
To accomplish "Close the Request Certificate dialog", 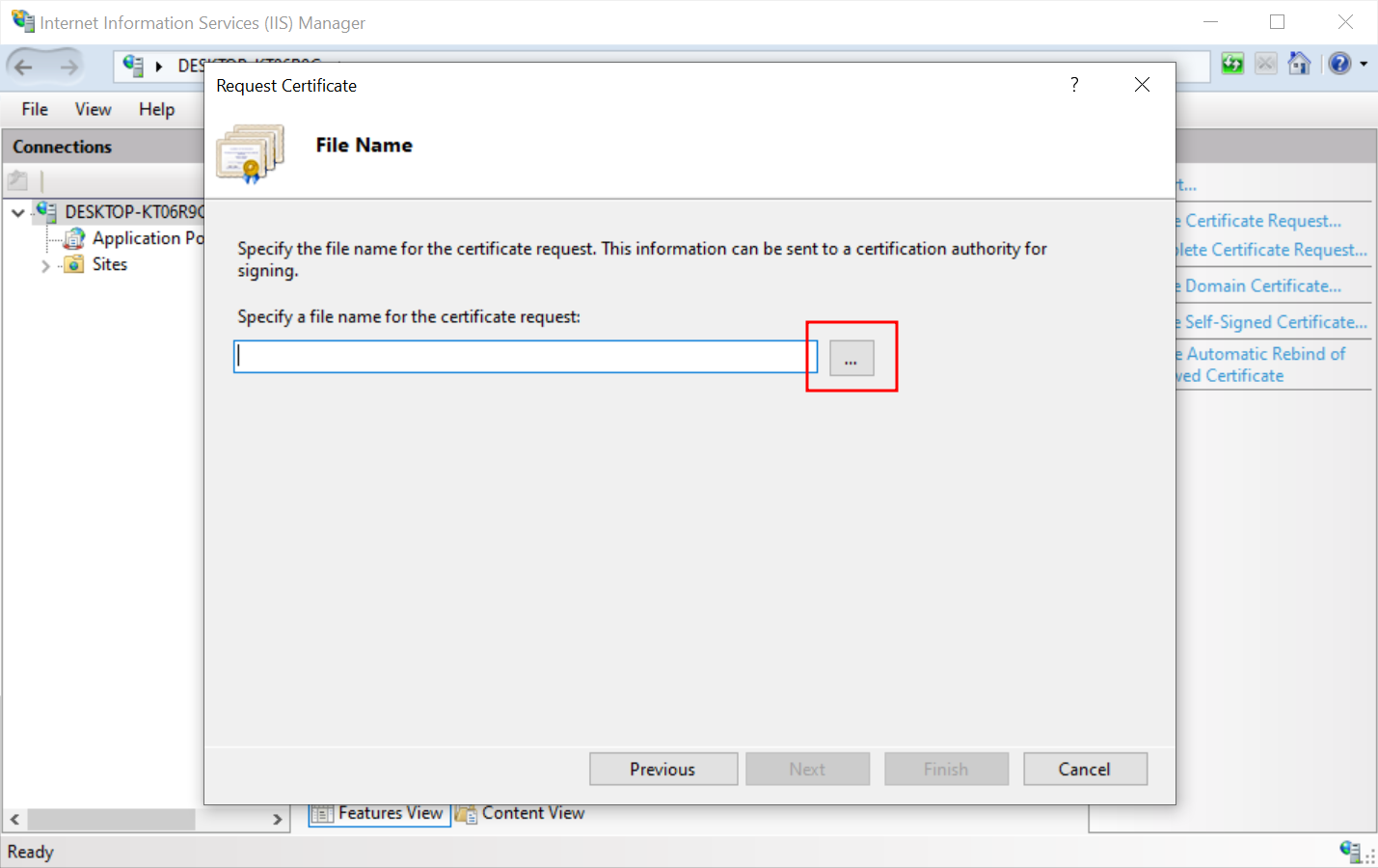I will (x=1142, y=85).
